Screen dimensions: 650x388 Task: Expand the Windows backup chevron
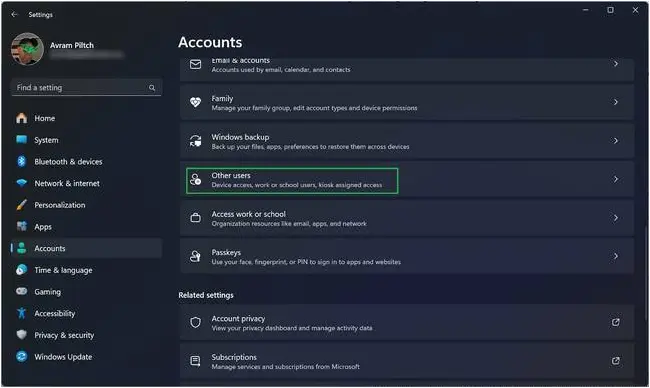point(616,141)
